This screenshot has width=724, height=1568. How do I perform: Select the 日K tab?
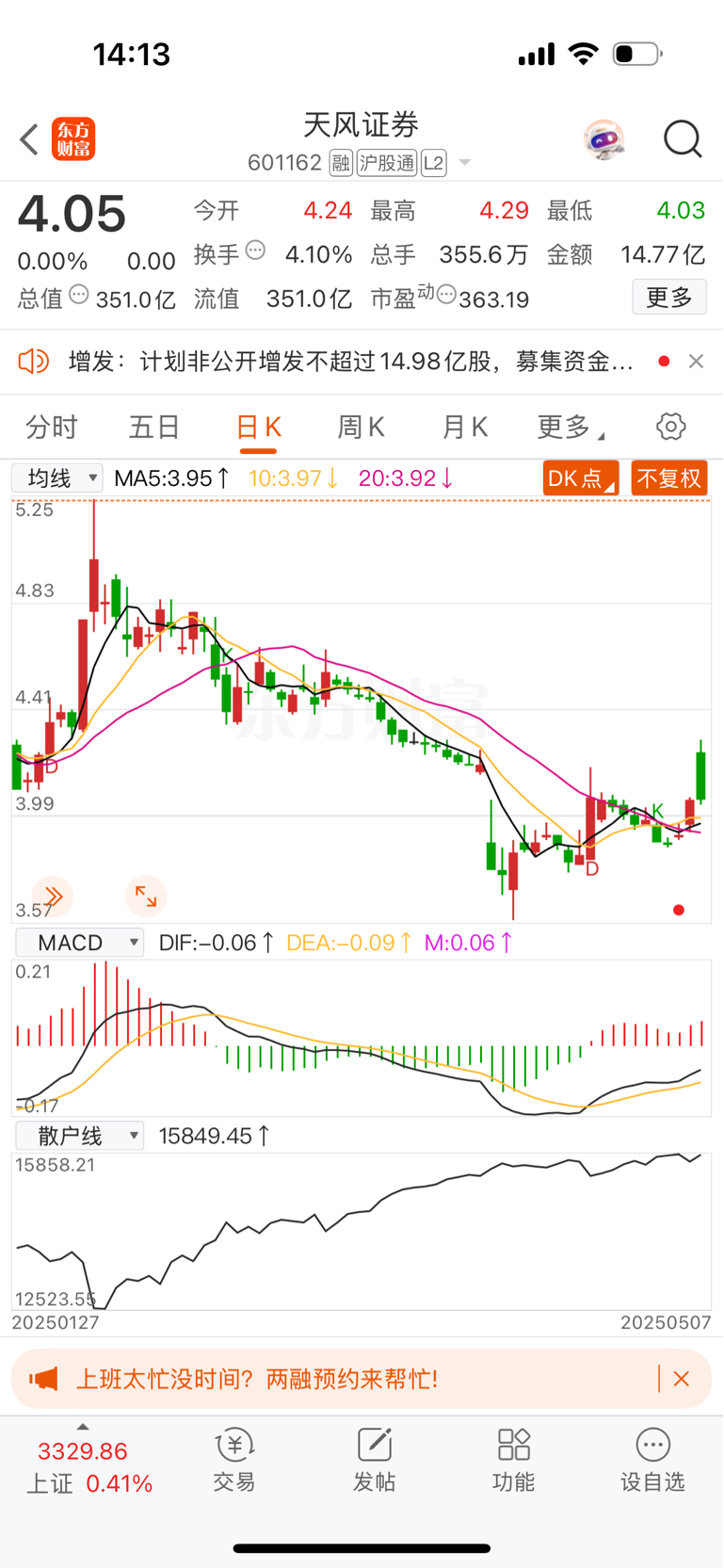tap(258, 428)
